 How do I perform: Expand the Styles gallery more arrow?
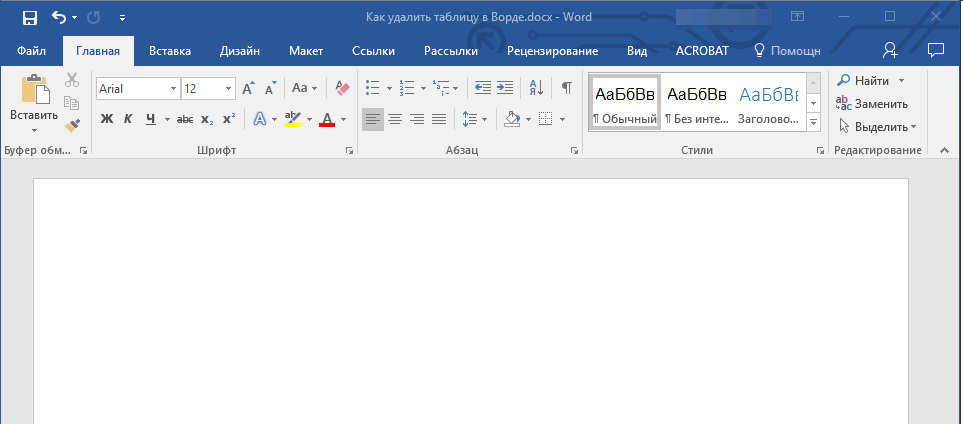pyautogui.click(x=813, y=122)
